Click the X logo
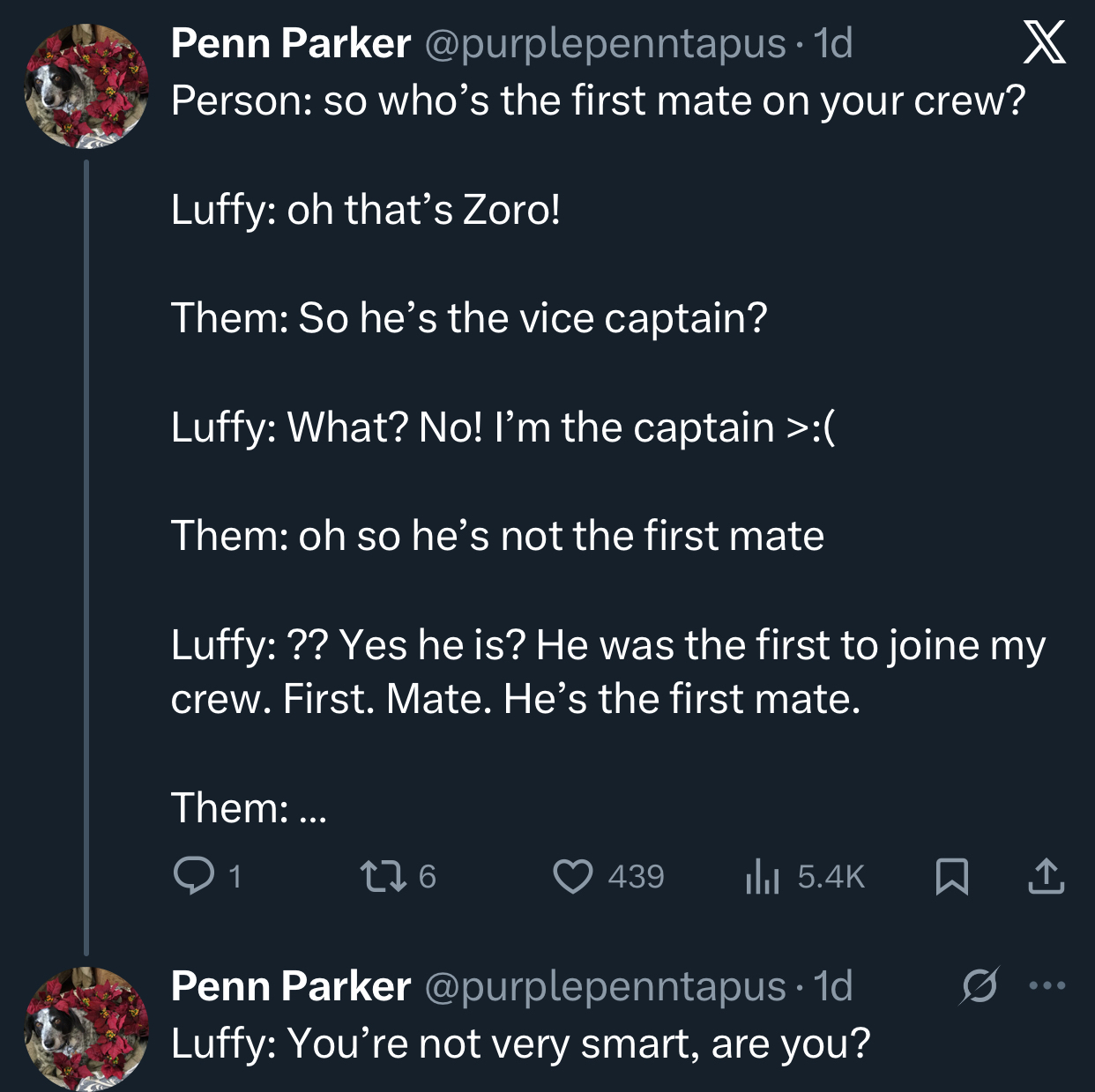Screen dimensions: 1095x1092 pos(1045,43)
